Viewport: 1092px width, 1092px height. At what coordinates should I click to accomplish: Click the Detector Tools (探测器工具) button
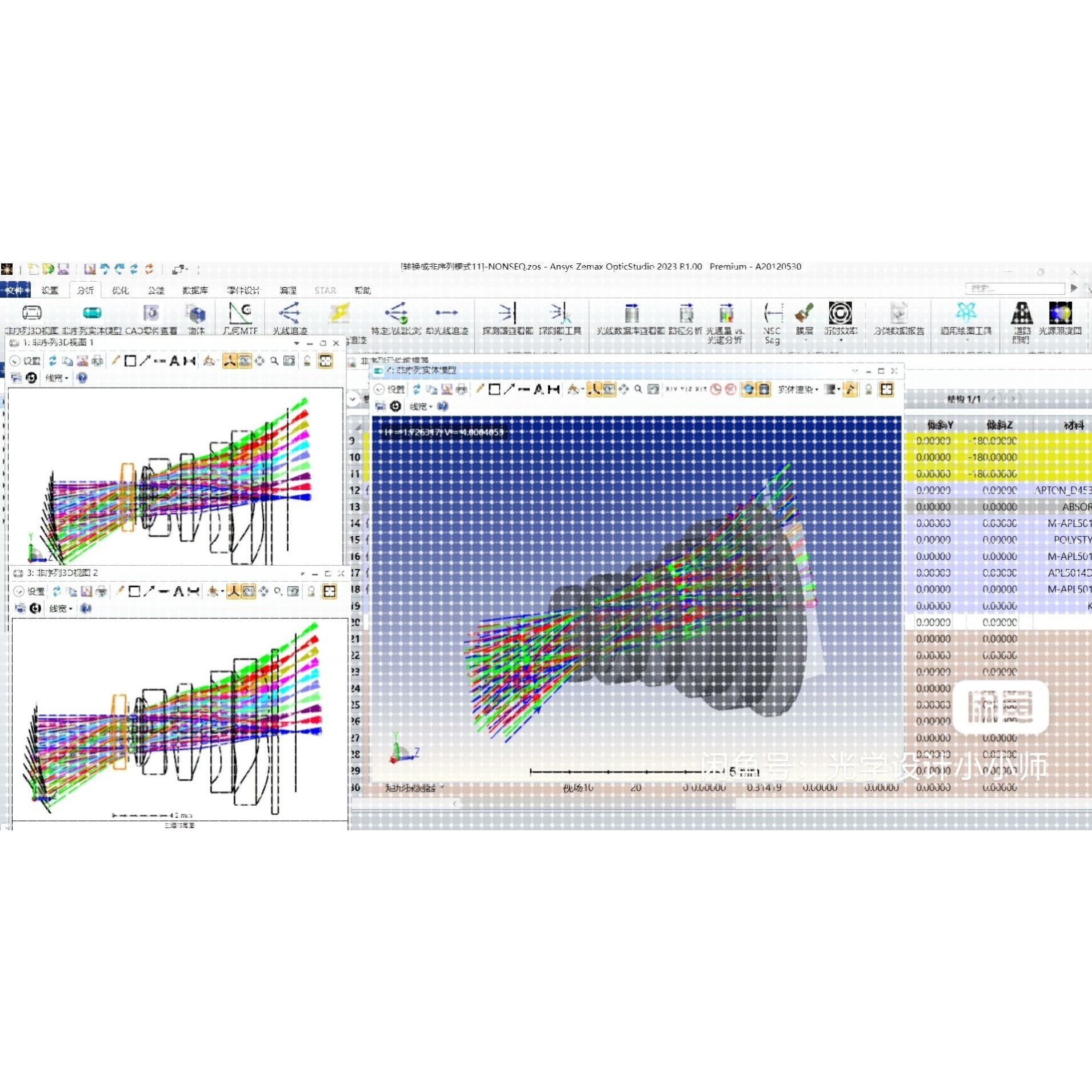tap(560, 322)
